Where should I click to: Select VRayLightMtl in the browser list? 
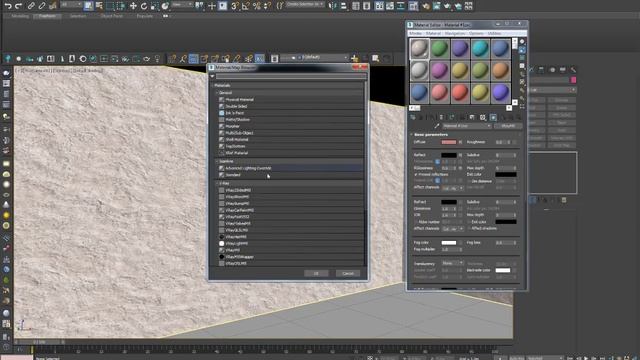(x=290, y=243)
